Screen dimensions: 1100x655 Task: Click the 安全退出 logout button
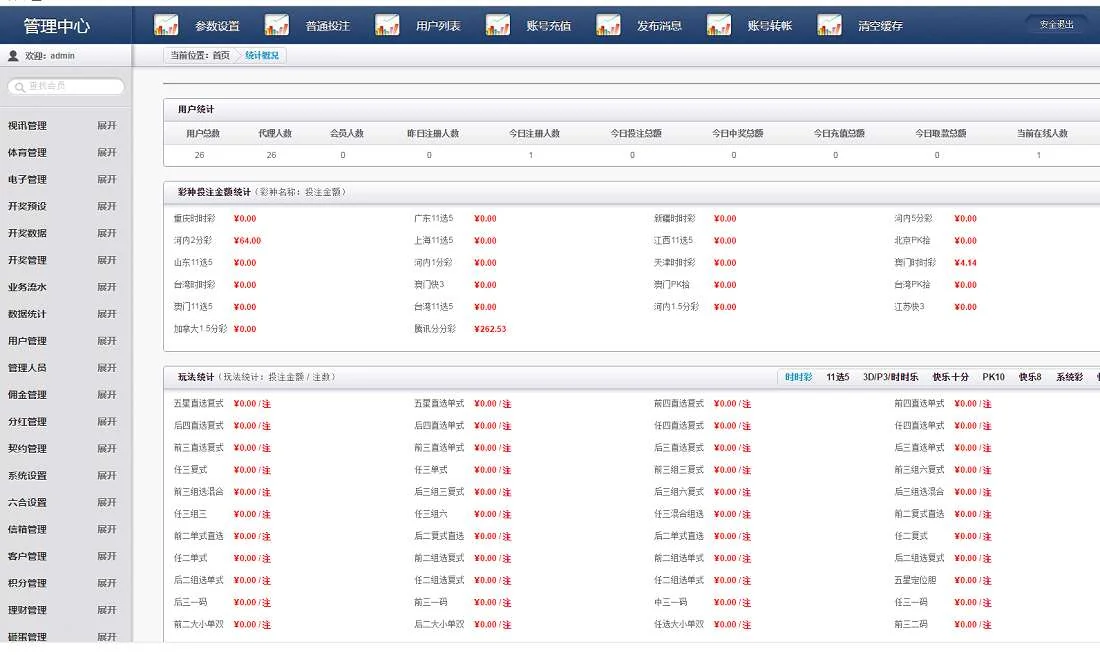1056,24
